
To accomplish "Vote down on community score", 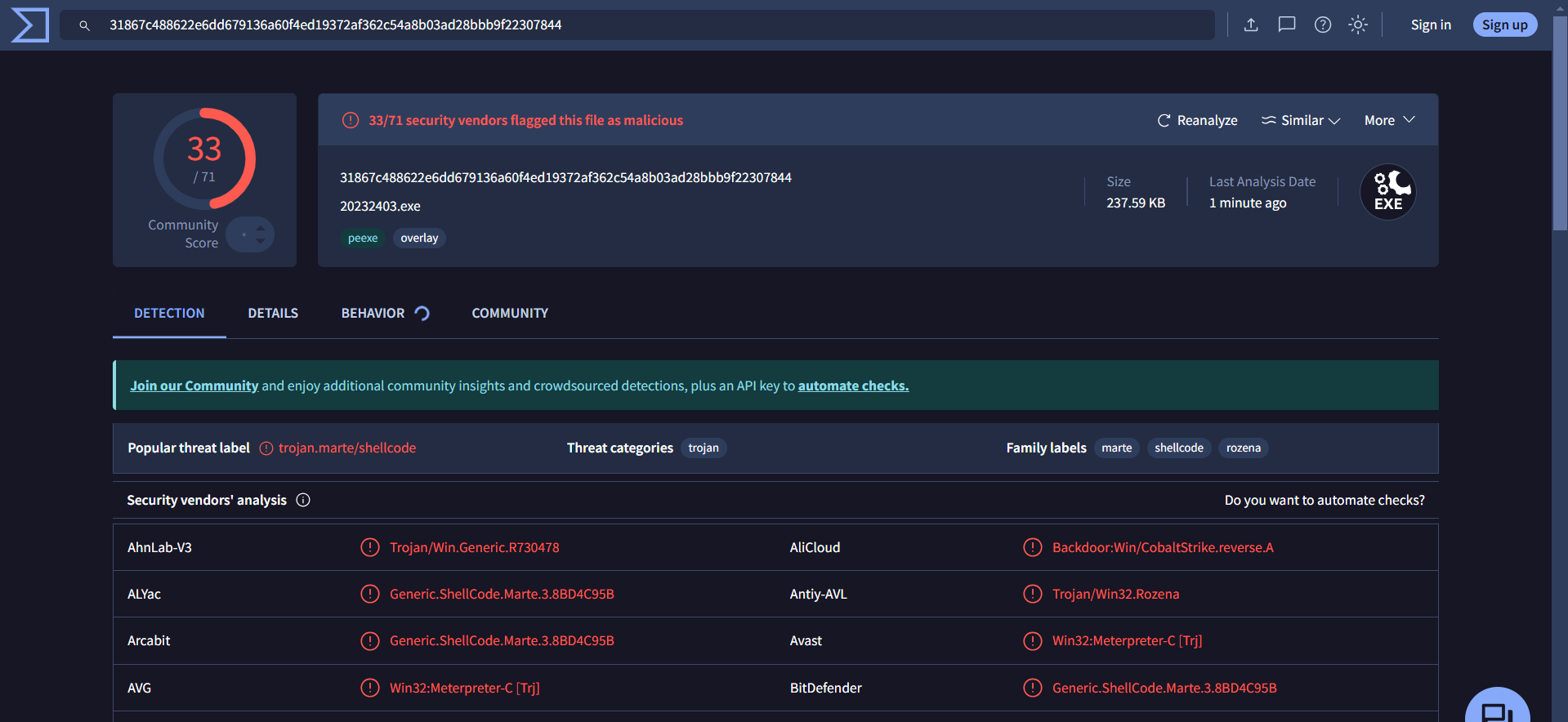I will [x=261, y=241].
